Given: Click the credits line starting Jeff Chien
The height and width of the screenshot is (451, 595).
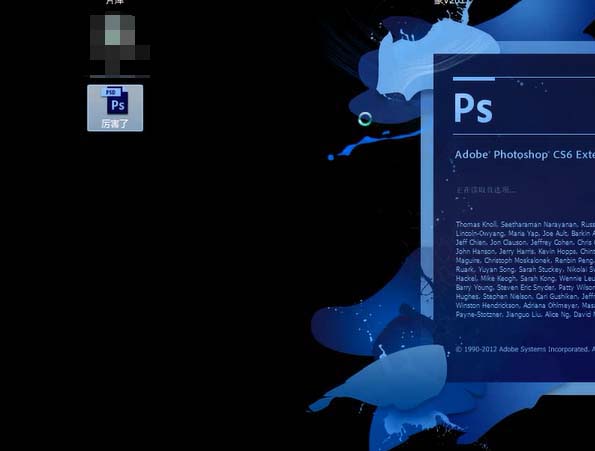Looking at the screenshot, I should [x=525, y=242].
